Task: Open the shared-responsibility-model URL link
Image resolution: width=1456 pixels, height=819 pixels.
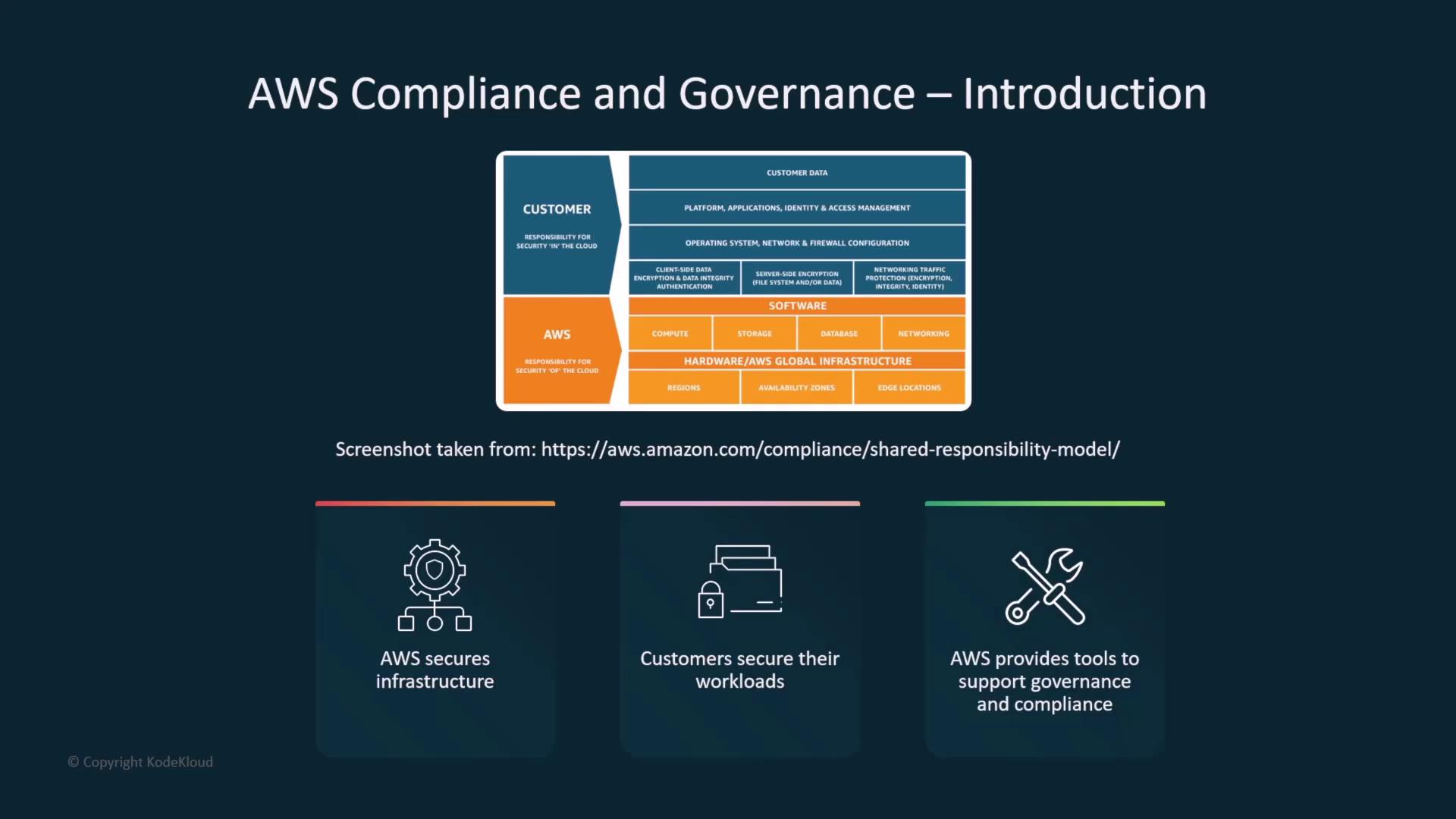Action: pos(830,450)
